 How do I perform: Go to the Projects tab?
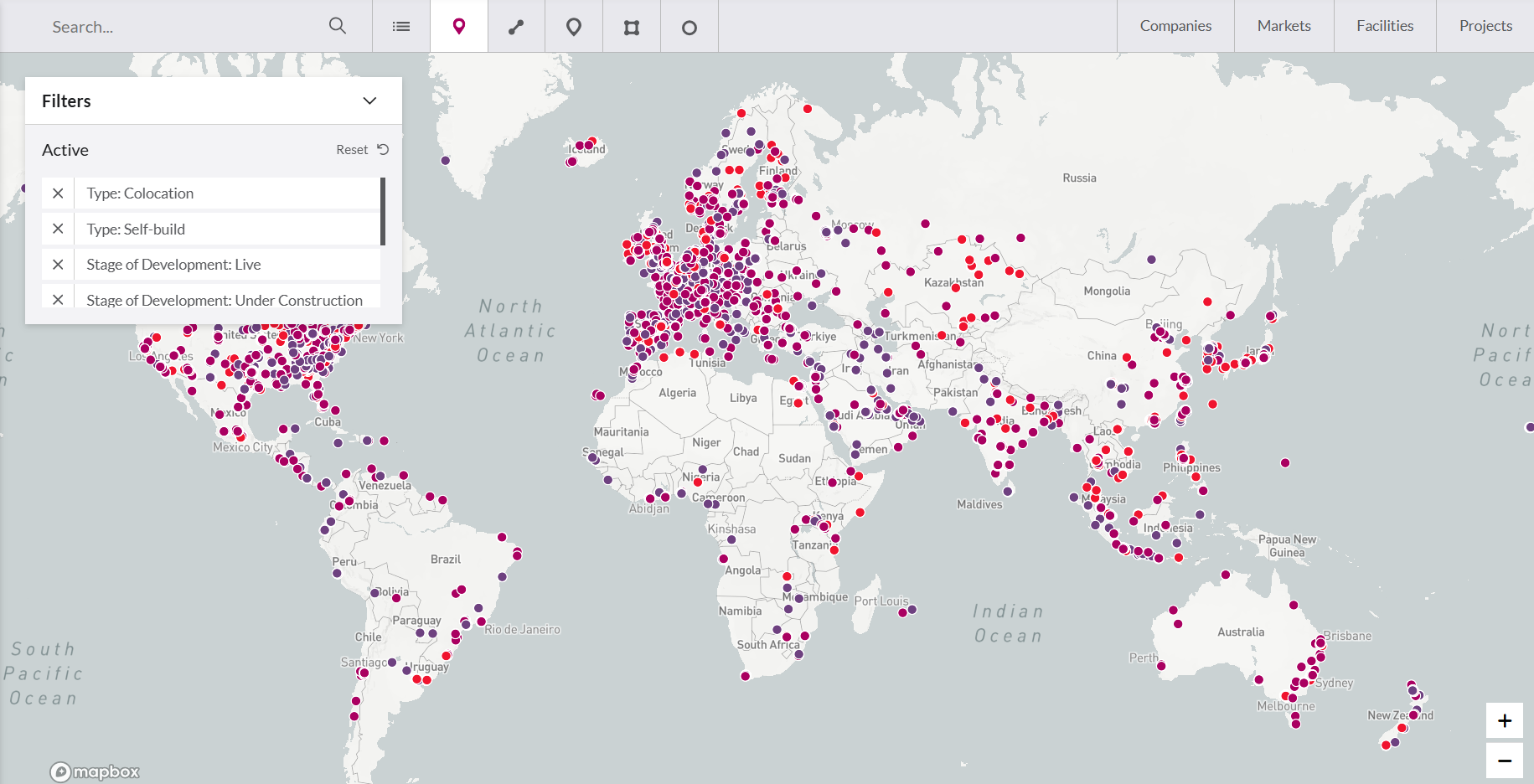coord(1485,26)
